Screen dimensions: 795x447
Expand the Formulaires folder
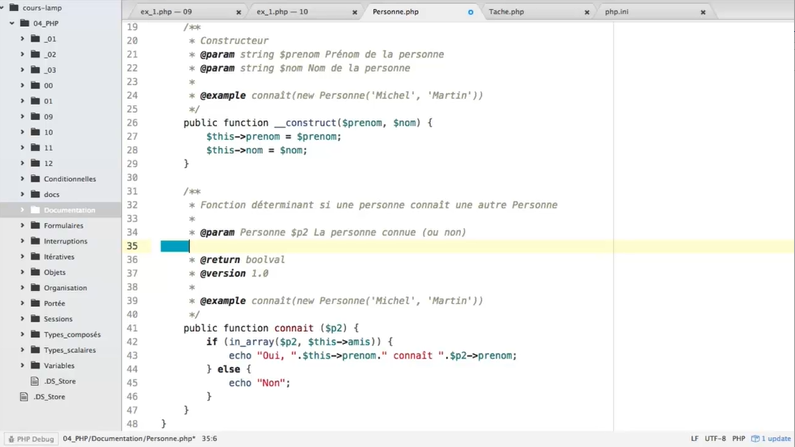(x=23, y=226)
